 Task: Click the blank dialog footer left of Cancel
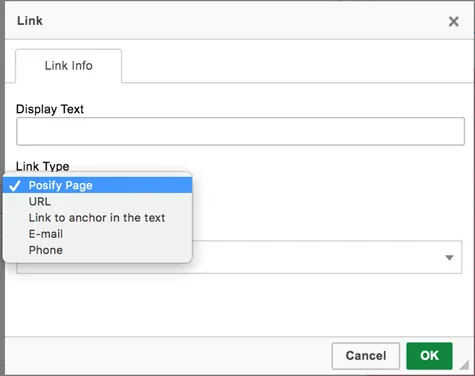click(167, 356)
